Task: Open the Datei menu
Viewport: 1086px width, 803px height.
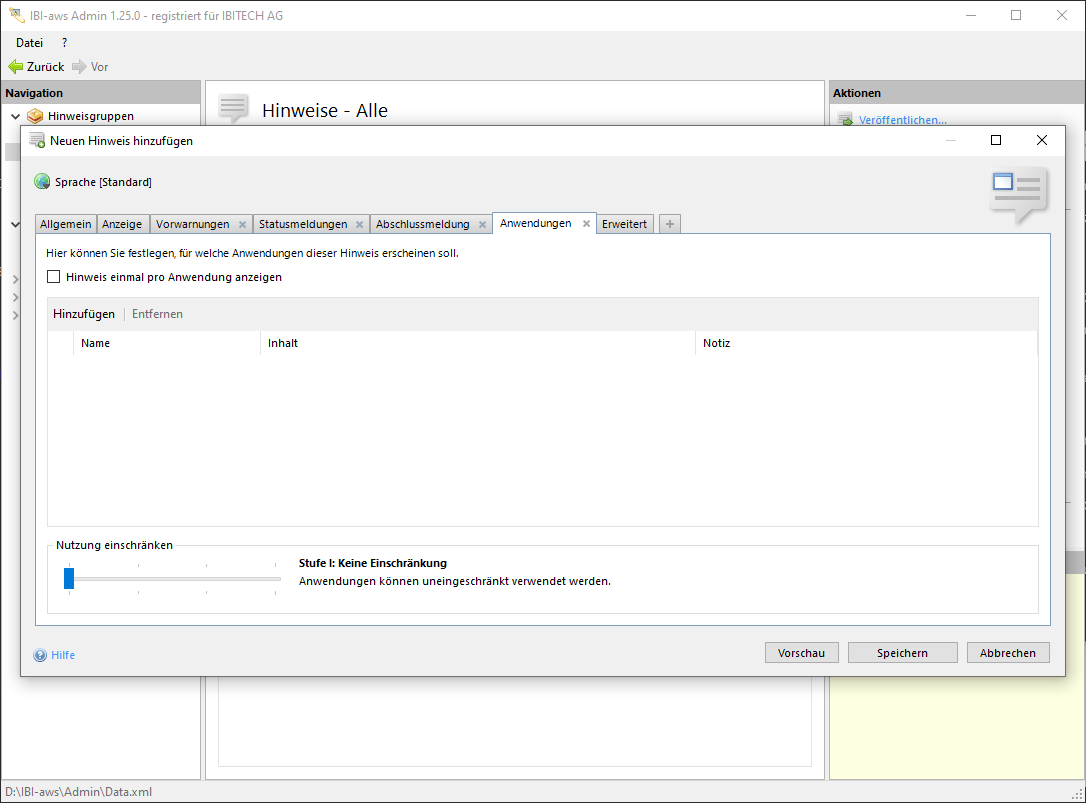Action: (29, 43)
